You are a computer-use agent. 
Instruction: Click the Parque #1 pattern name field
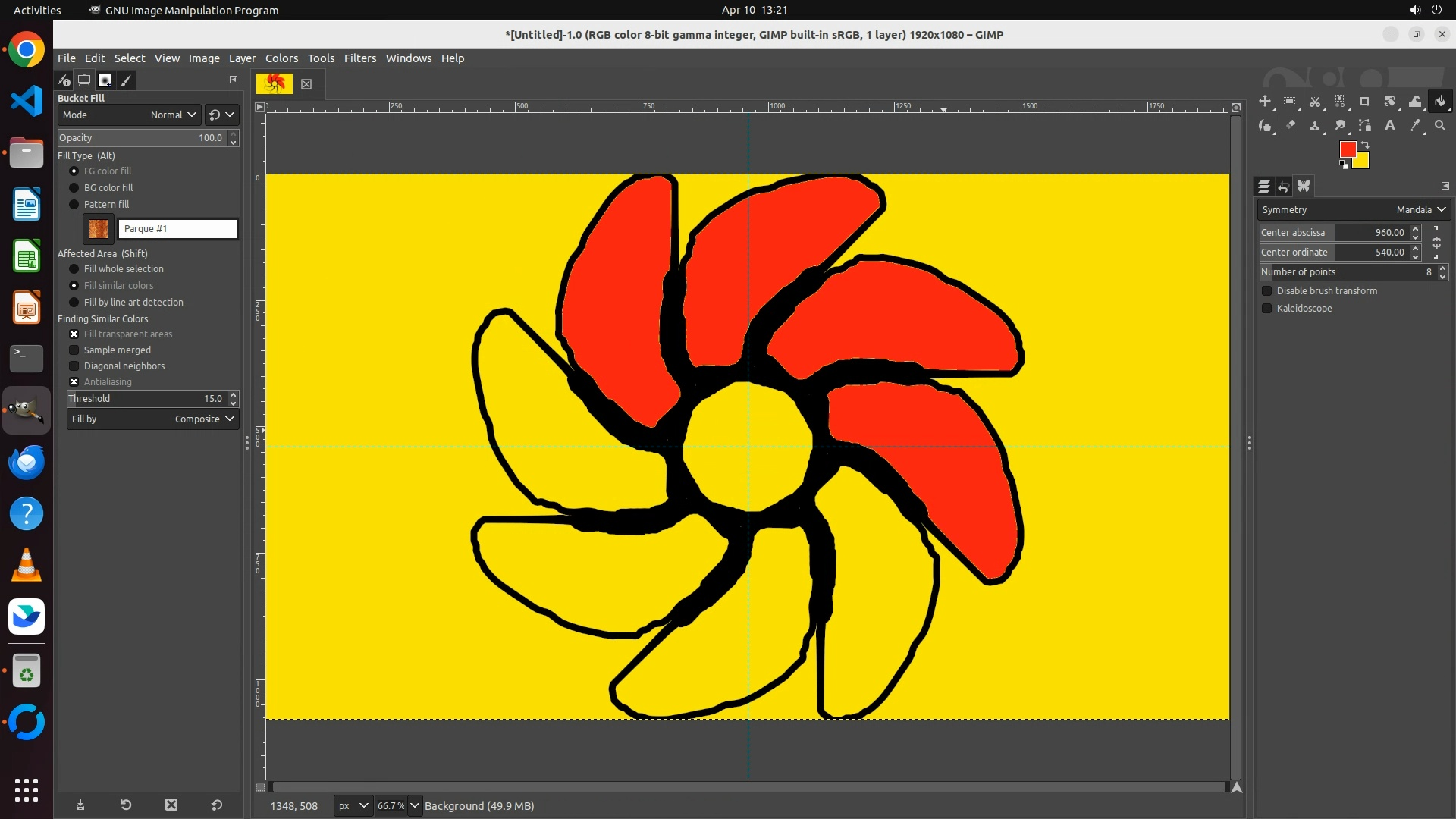click(x=177, y=229)
